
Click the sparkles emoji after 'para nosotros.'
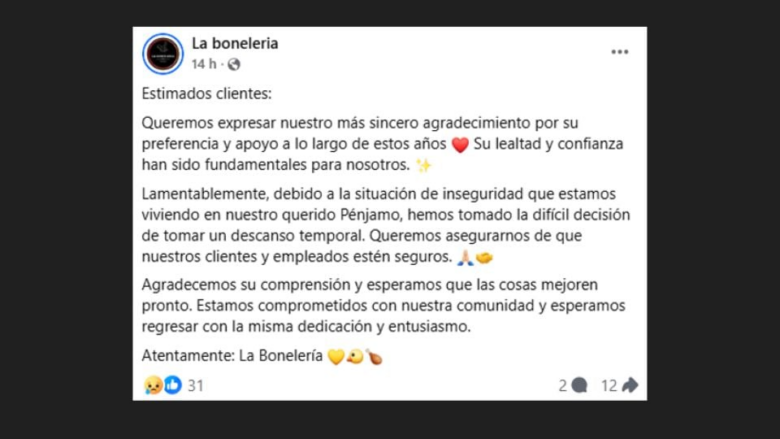pos(423,165)
